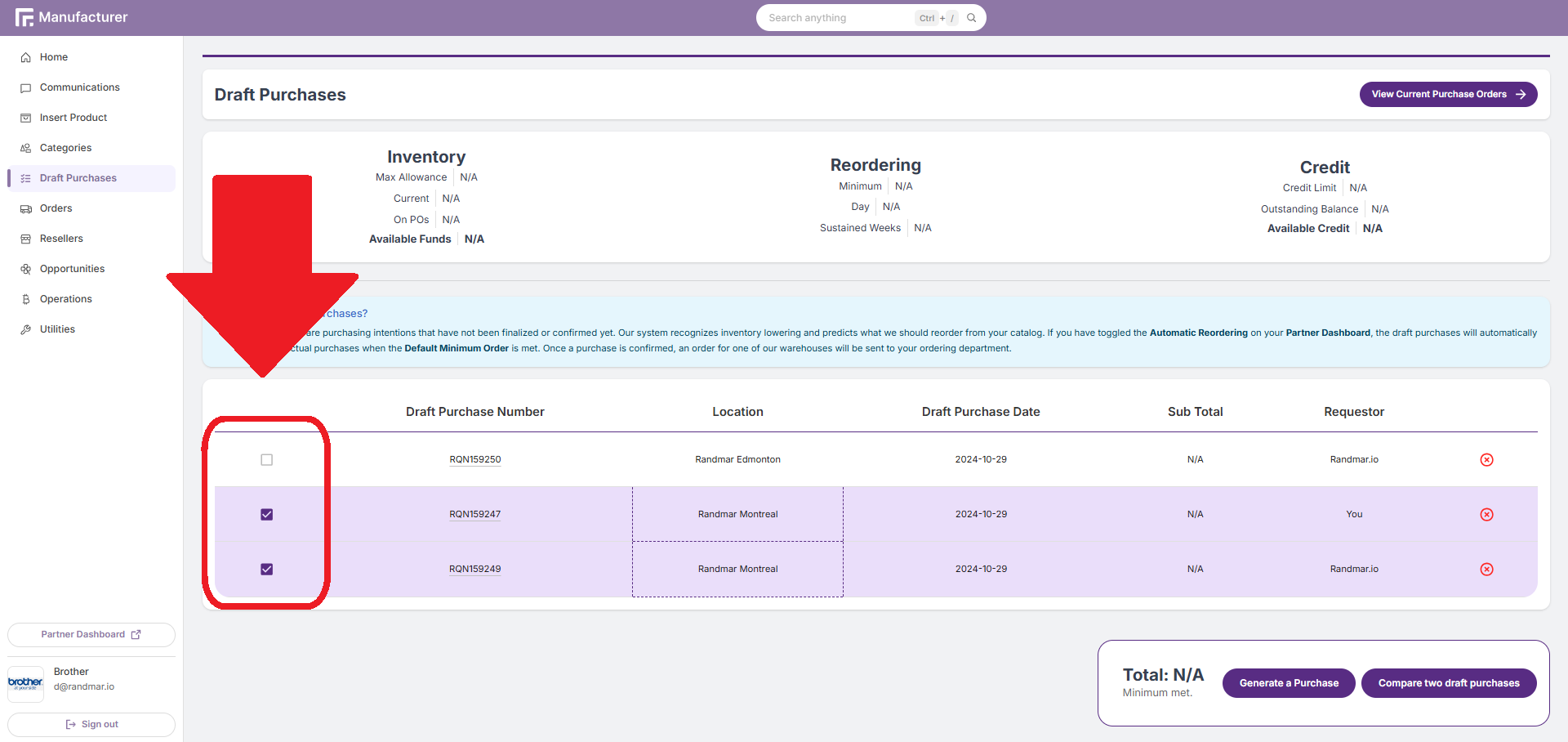Click the 'Credit Limit' label
Viewport: 1568px width, 742px height.
click(1309, 188)
